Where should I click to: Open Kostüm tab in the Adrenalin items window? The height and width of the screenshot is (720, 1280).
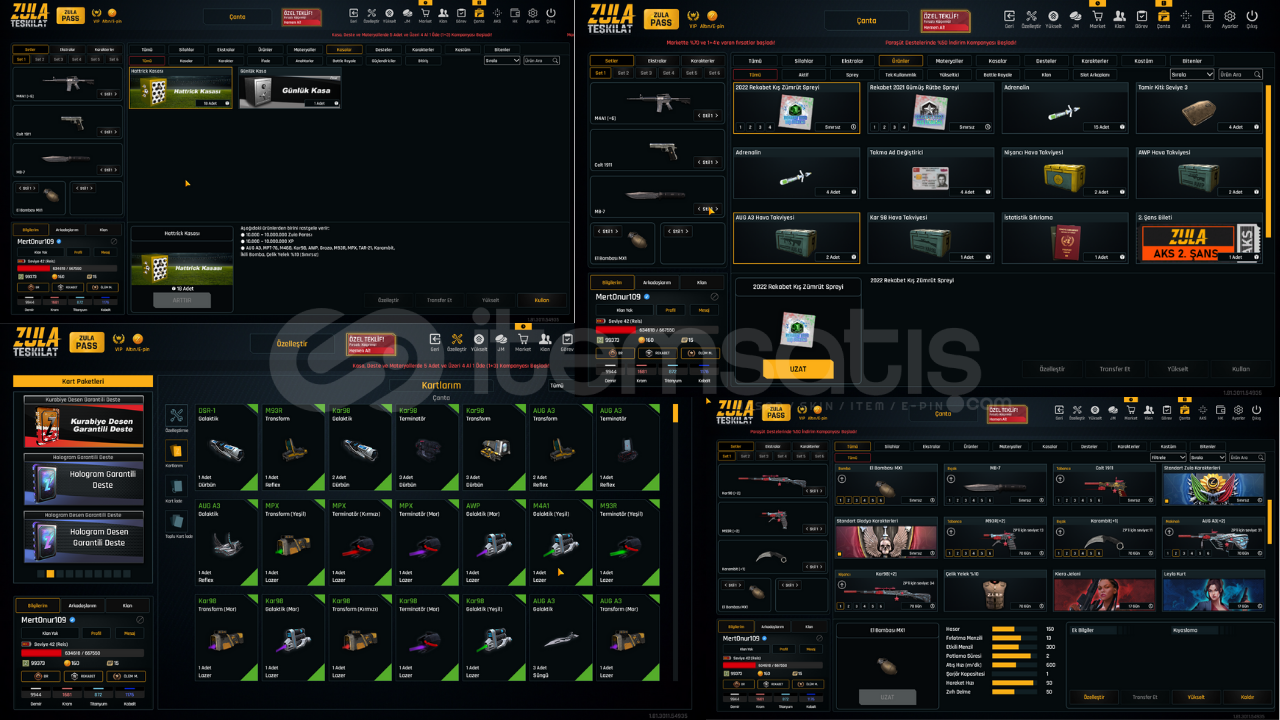pyautogui.click(x=1142, y=60)
